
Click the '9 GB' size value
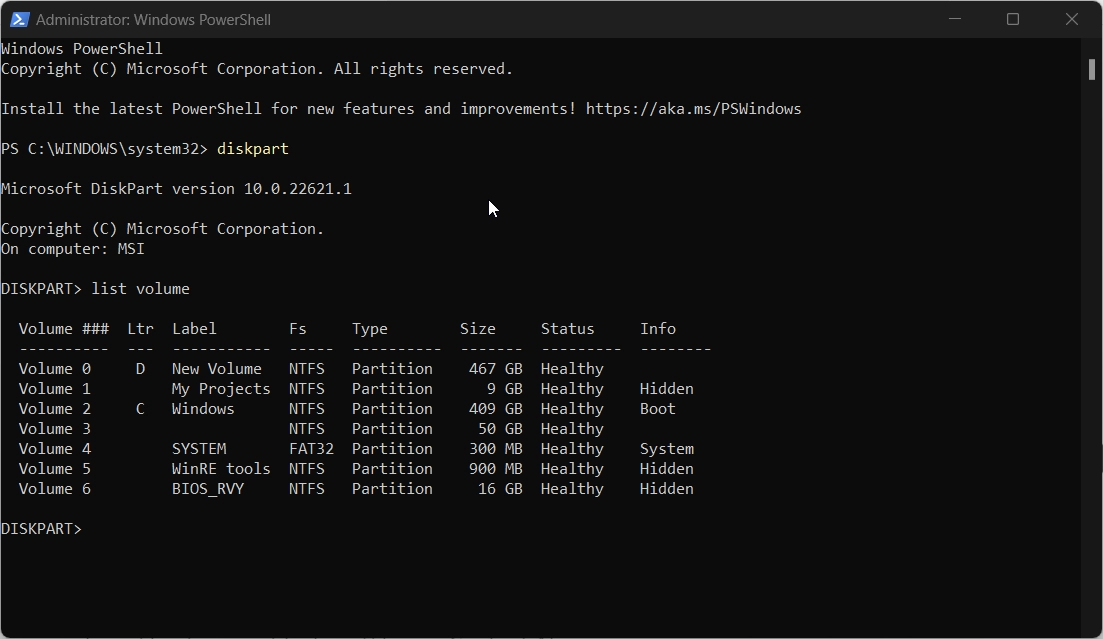tap(504, 389)
